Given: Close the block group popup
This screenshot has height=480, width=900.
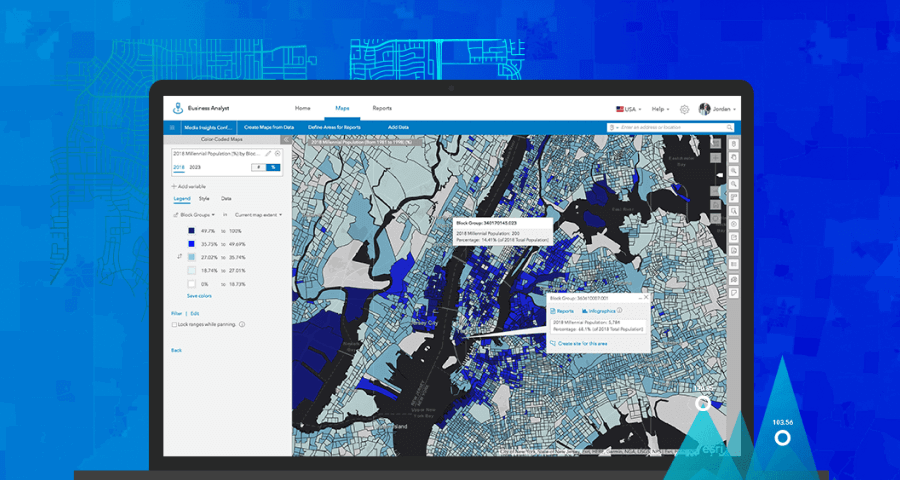Looking at the screenshot, I should click(646, 297).
